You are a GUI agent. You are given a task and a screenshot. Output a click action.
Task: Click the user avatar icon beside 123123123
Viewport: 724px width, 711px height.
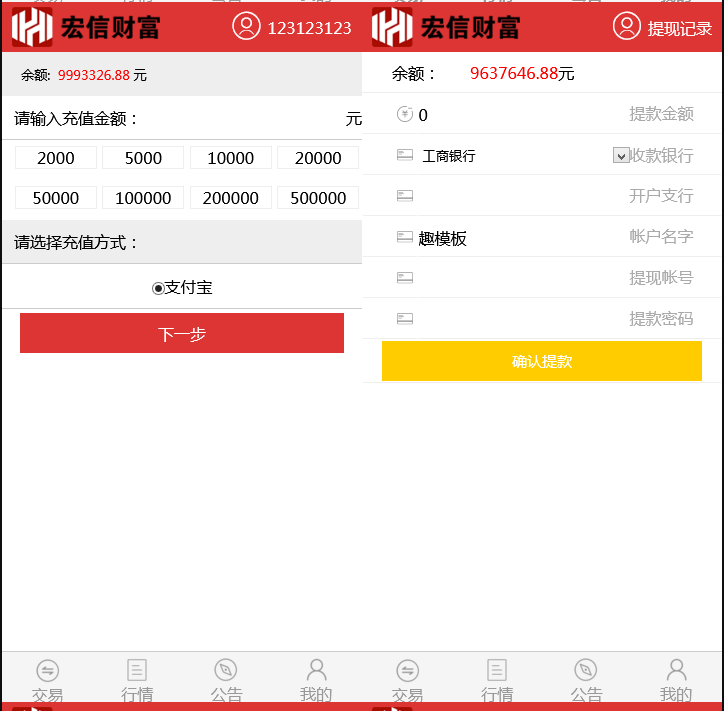coord(246,27)
